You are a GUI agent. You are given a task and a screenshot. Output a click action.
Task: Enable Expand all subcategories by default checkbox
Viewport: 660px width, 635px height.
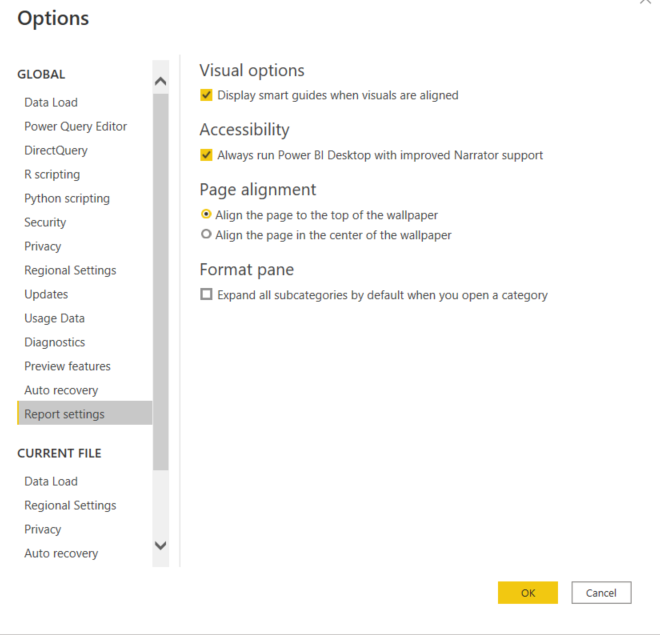(x=206, y=295)
